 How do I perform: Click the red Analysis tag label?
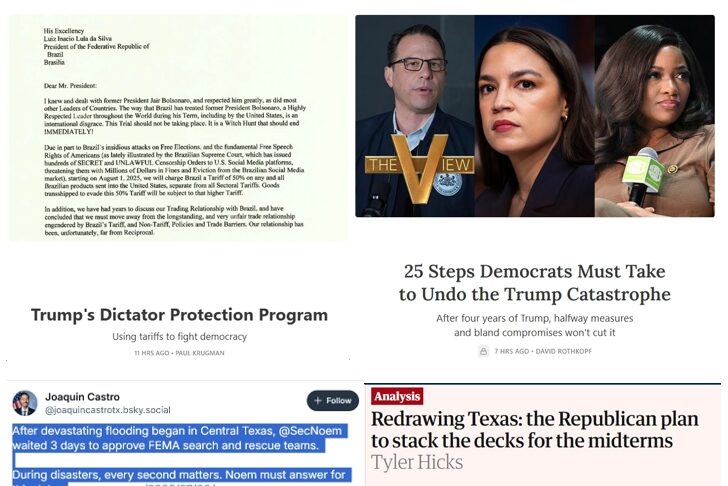pyautogui.click(x=397, y=396)
